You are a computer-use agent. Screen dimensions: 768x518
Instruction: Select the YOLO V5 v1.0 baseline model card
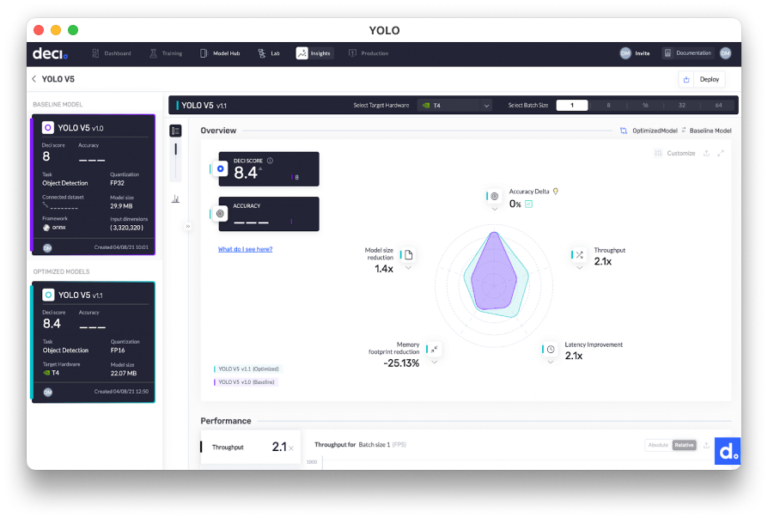click(93, 185)
